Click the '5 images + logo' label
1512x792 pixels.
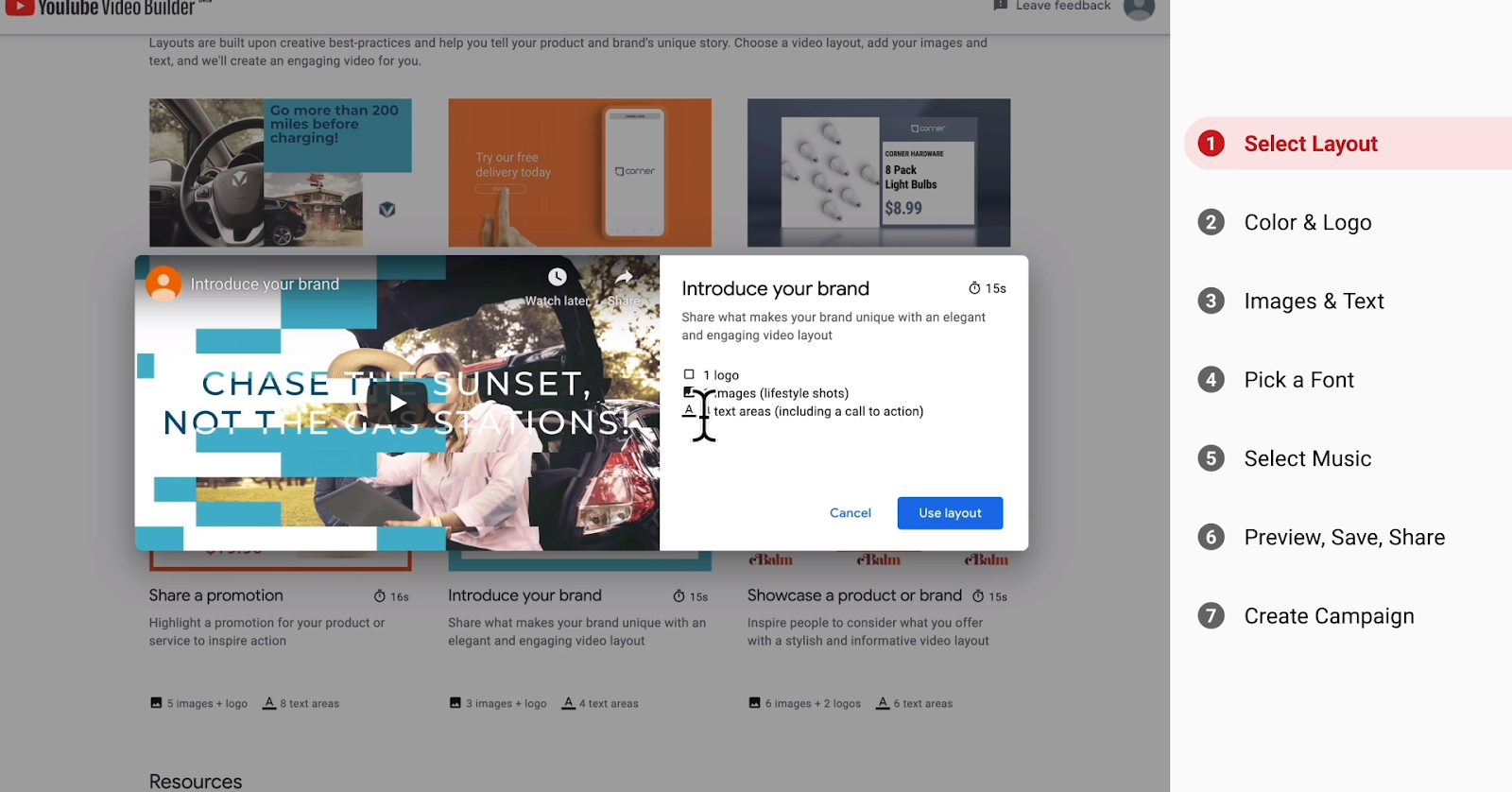point(207,704)
